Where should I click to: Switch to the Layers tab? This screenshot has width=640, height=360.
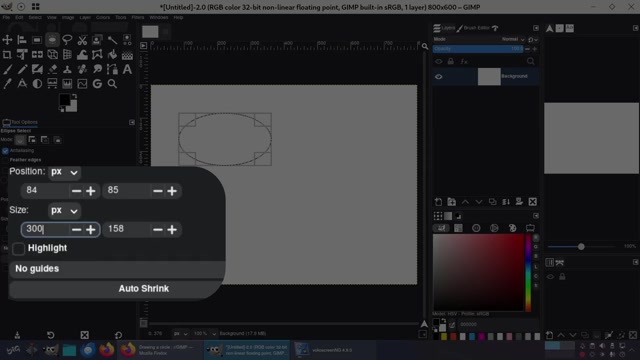click(444, 28)
